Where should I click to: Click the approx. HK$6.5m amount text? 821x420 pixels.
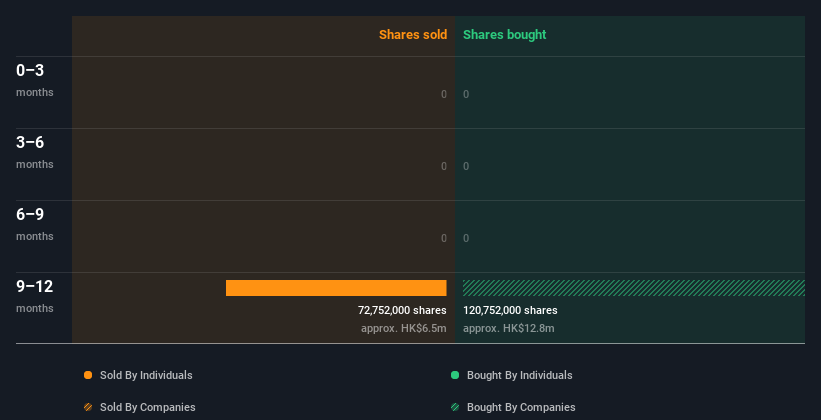coord(404,328)
